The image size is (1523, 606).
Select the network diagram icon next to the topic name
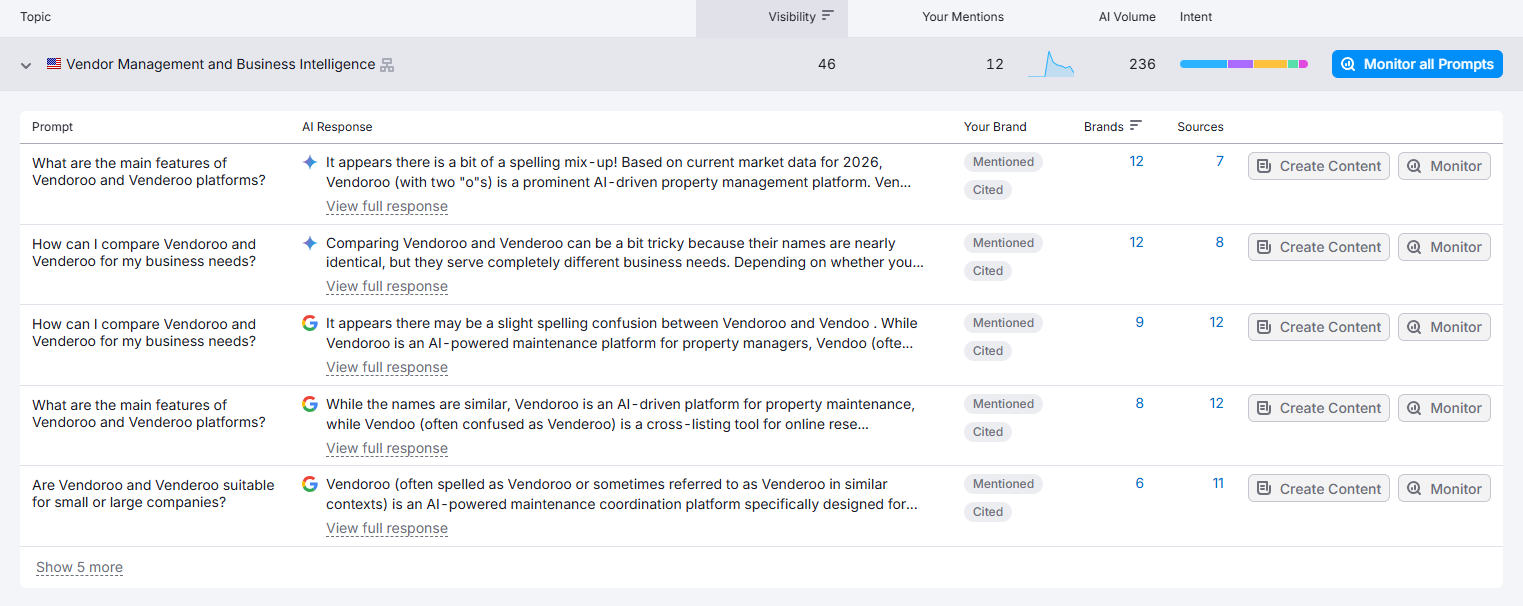click(385, 63)
